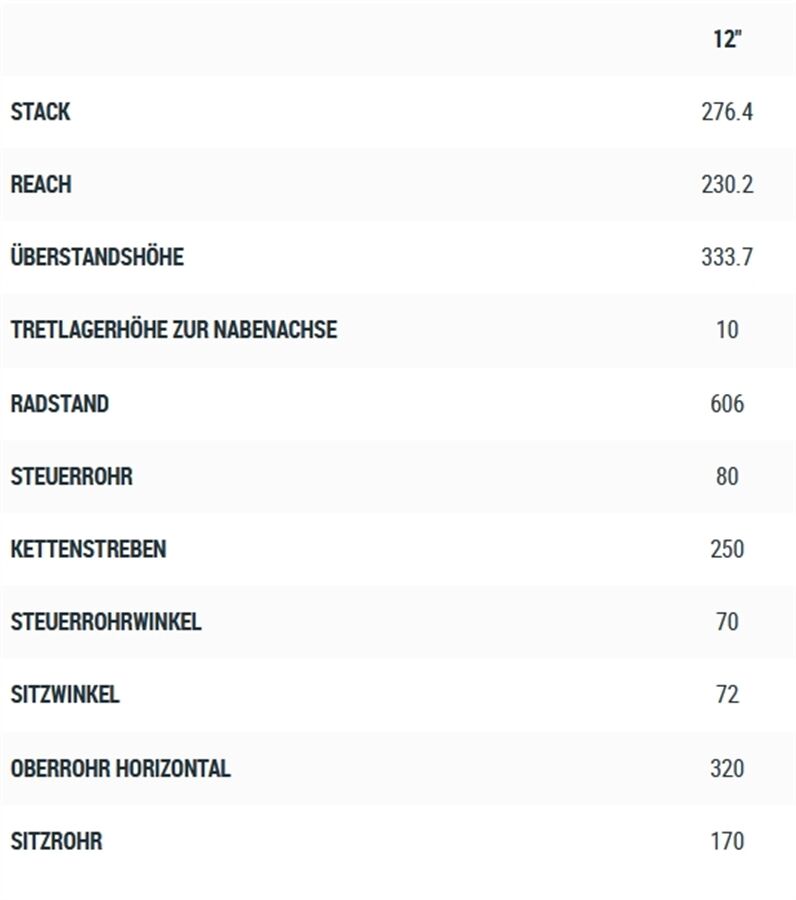Select the OBERROHR HORIZONTAL row label
Screen dimensions: 796x900
121,769
